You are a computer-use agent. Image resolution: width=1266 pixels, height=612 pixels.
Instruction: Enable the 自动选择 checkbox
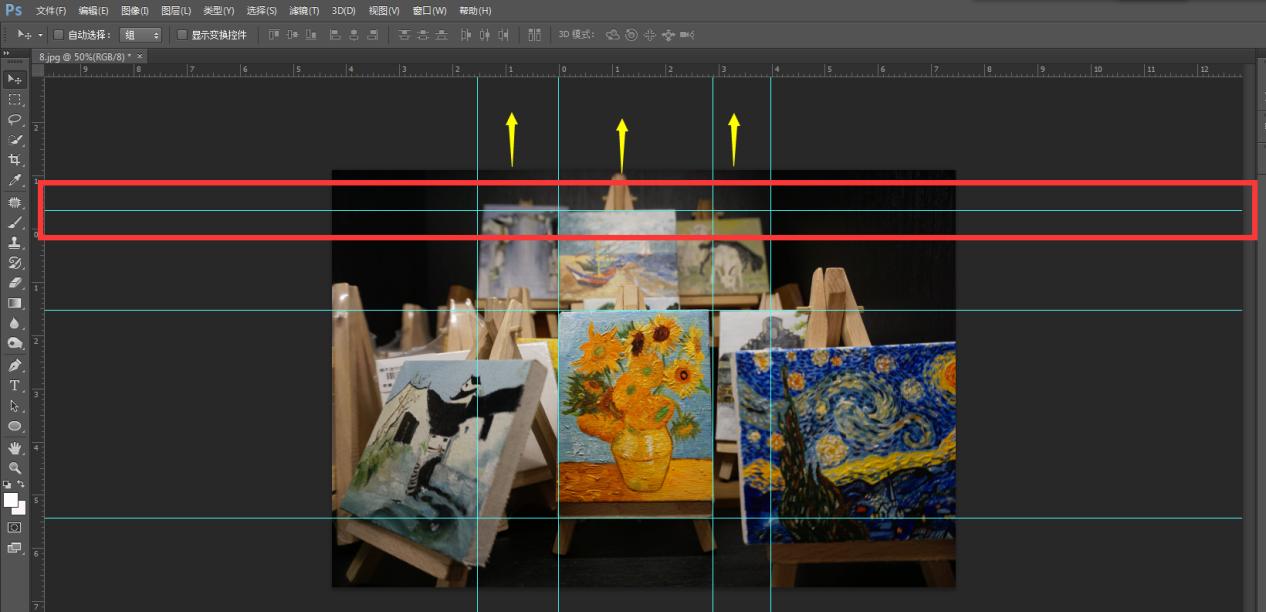tap(58, 35)
